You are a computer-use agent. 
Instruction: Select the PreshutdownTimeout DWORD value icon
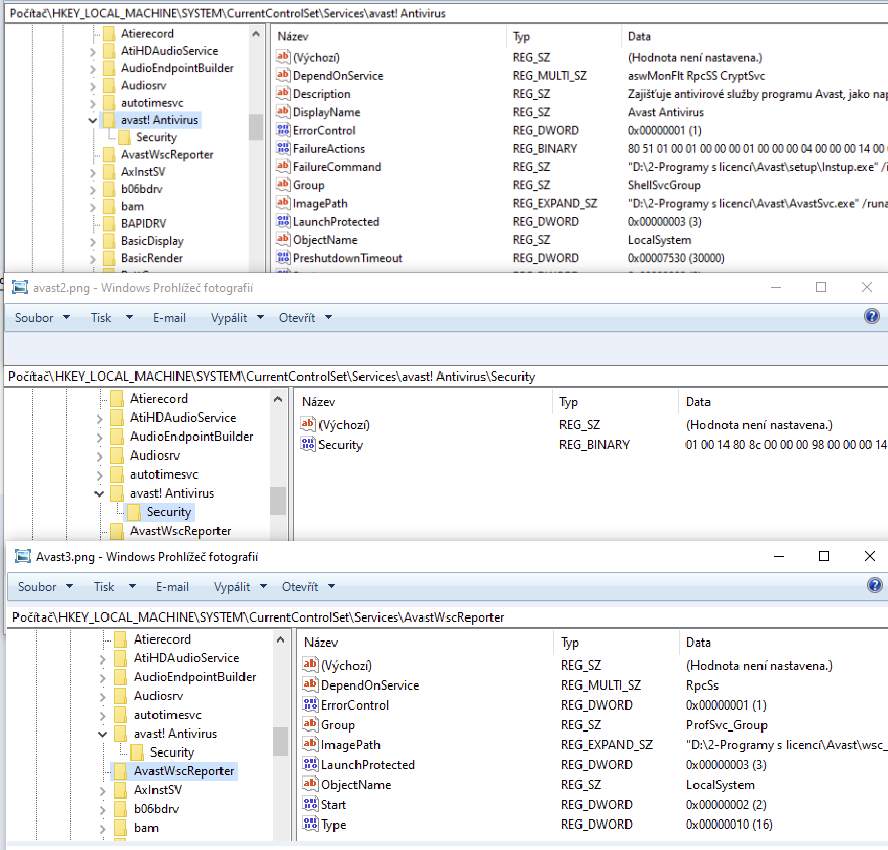point(282,258)
